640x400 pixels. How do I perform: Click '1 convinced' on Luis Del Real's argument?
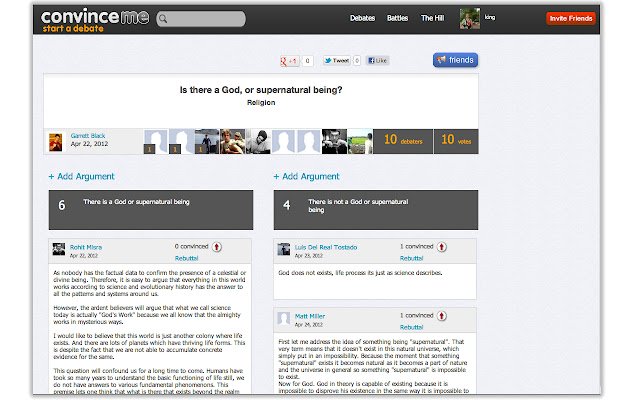point(416,247)
